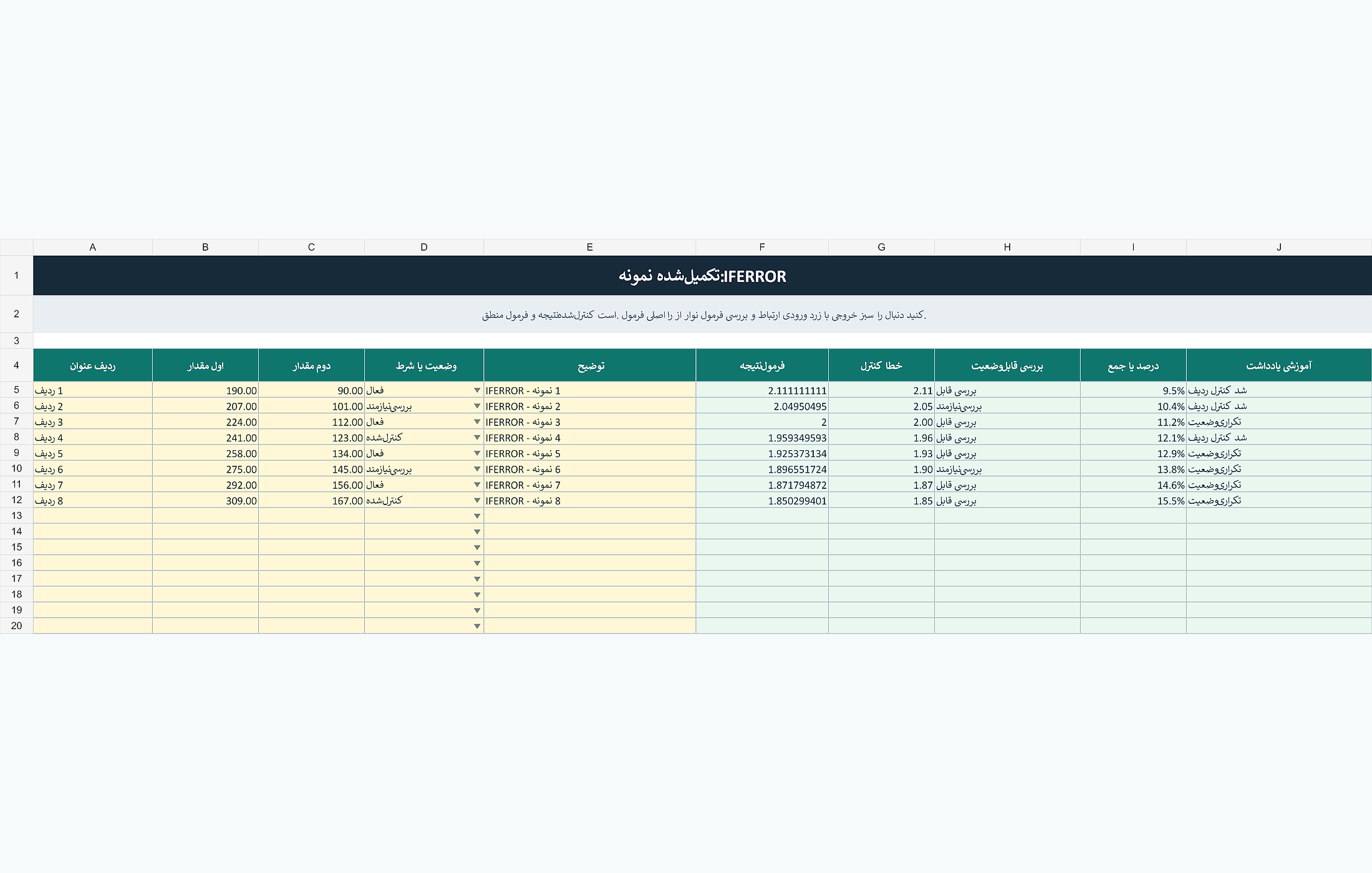Viewport: 1372px width, 873px height.
Task: Click the 'اول مقدار' header cell
Action: point(205,365)
